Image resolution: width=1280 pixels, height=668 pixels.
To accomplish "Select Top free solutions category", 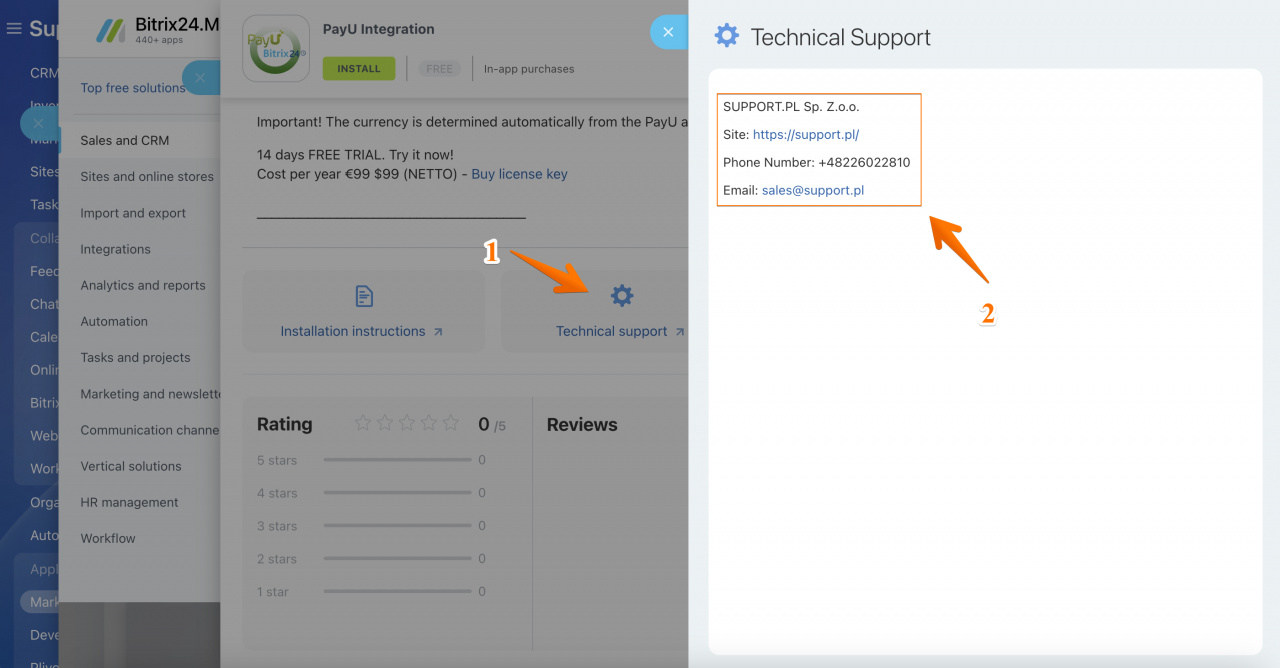I will pyautogui.click(x=133, y=88).
